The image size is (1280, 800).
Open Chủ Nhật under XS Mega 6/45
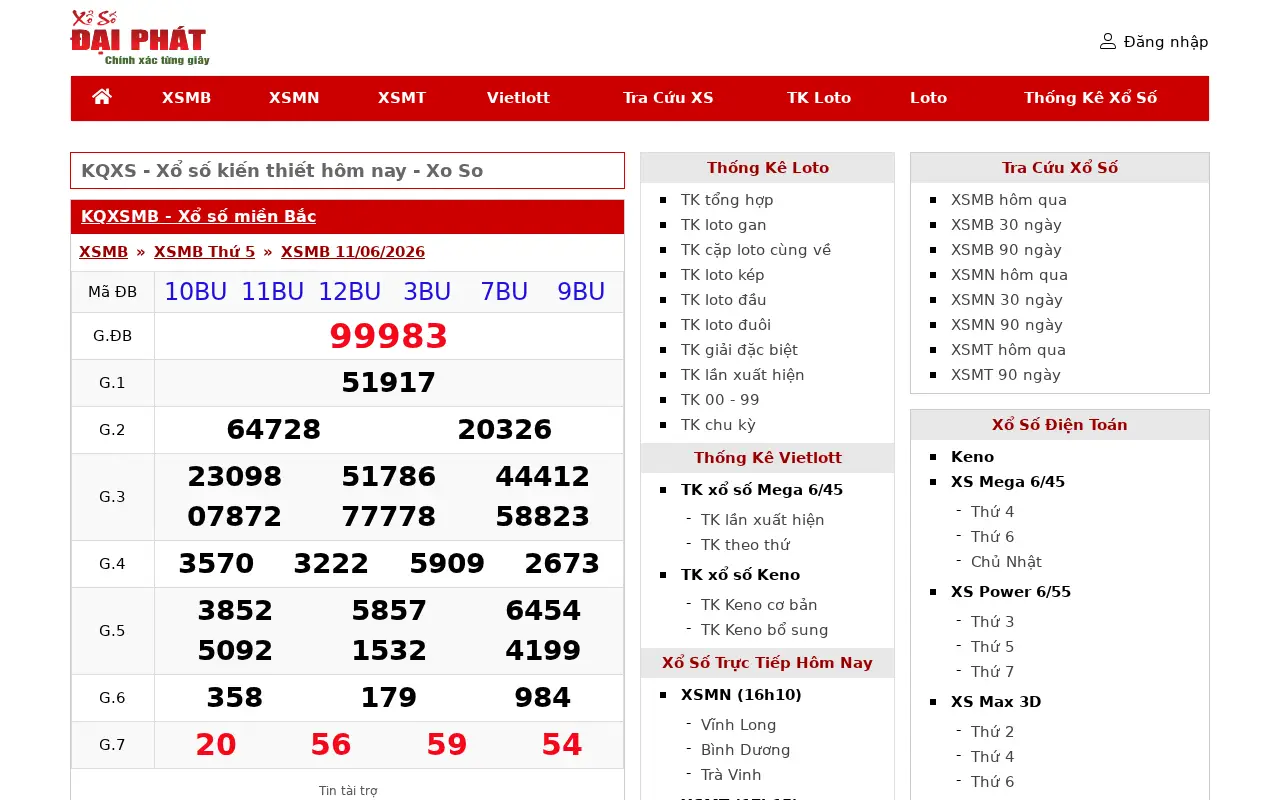click(x=1006, y=562)
